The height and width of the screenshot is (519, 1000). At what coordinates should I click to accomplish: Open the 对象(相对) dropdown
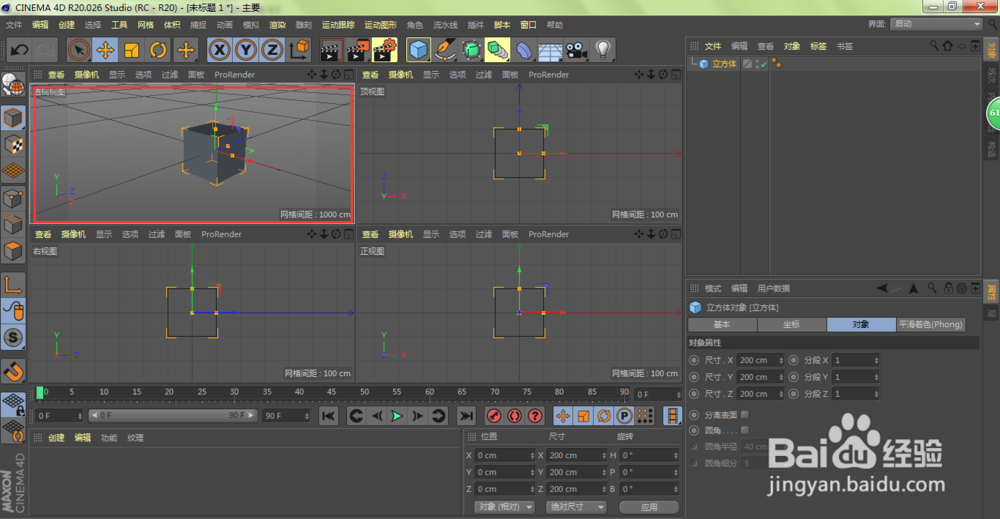click(504, 507)
